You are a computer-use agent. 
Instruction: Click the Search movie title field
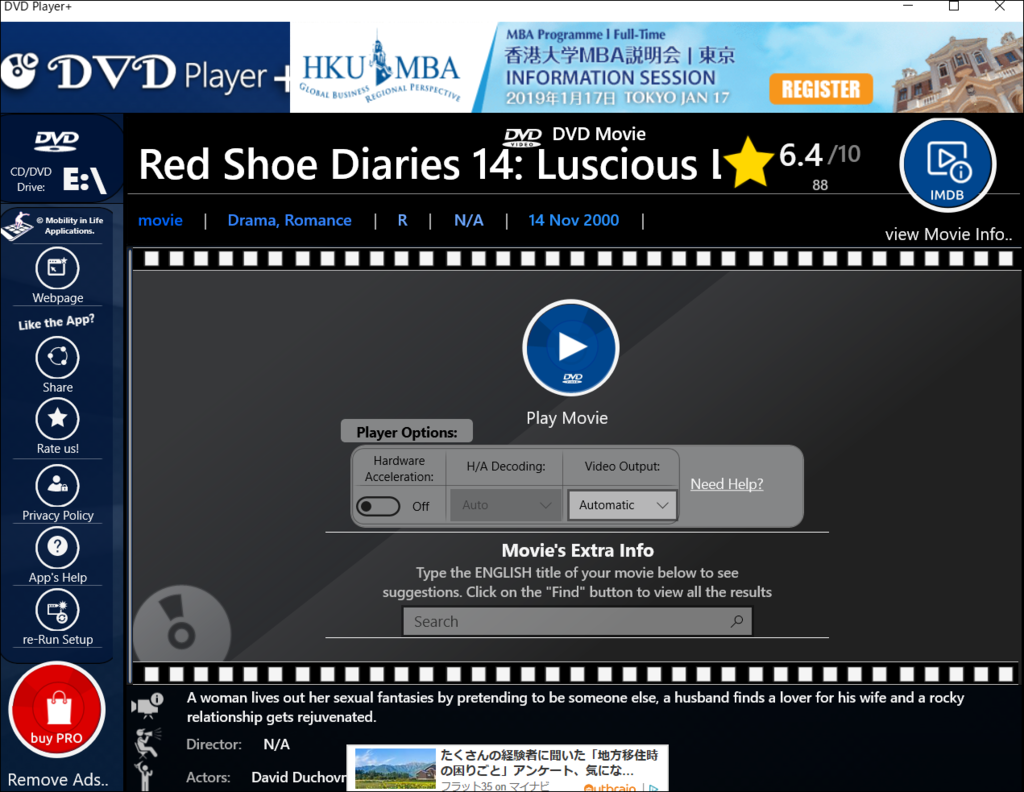577,621
